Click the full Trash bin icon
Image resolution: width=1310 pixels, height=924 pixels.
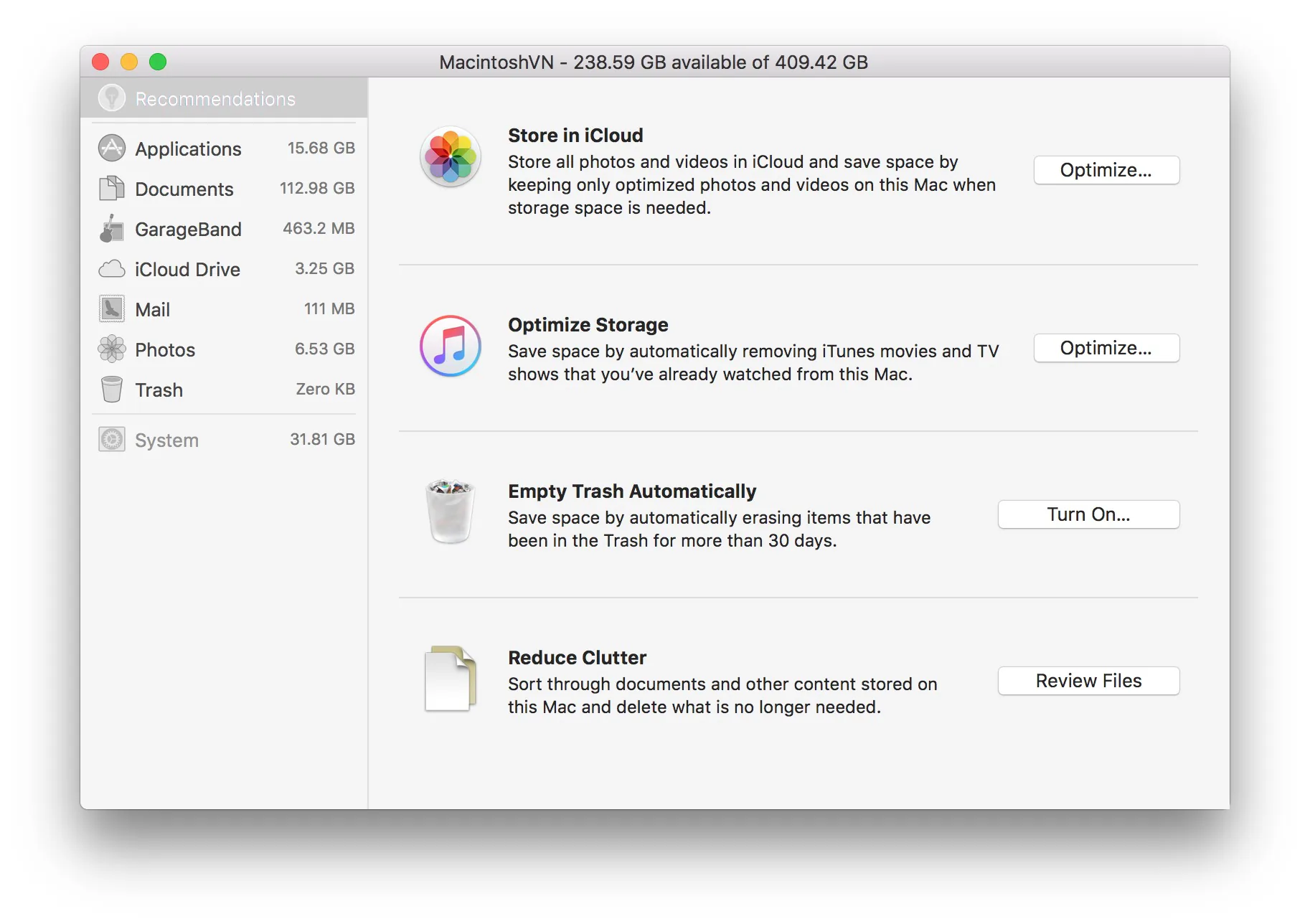point(451,511)
